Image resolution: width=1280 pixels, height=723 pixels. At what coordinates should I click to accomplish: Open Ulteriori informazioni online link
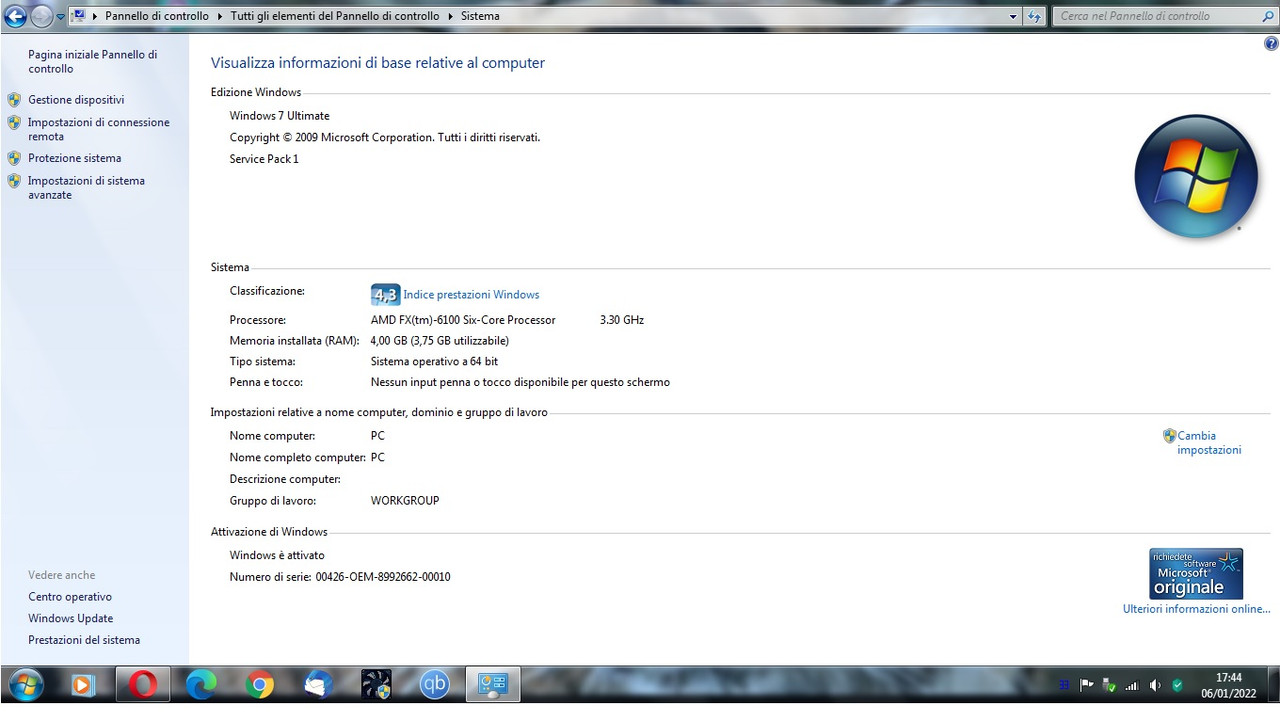[x=1196, y=609]
